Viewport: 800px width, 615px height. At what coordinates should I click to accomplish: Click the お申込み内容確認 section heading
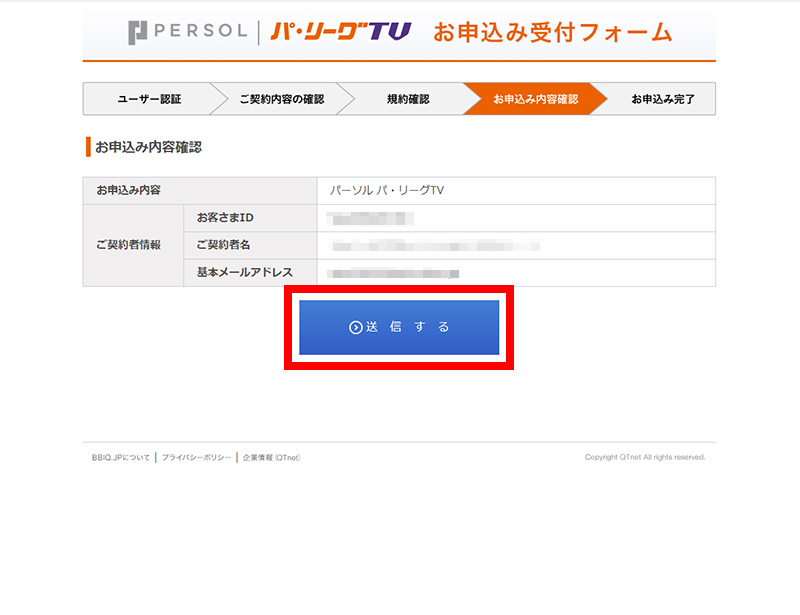[148, 147]
